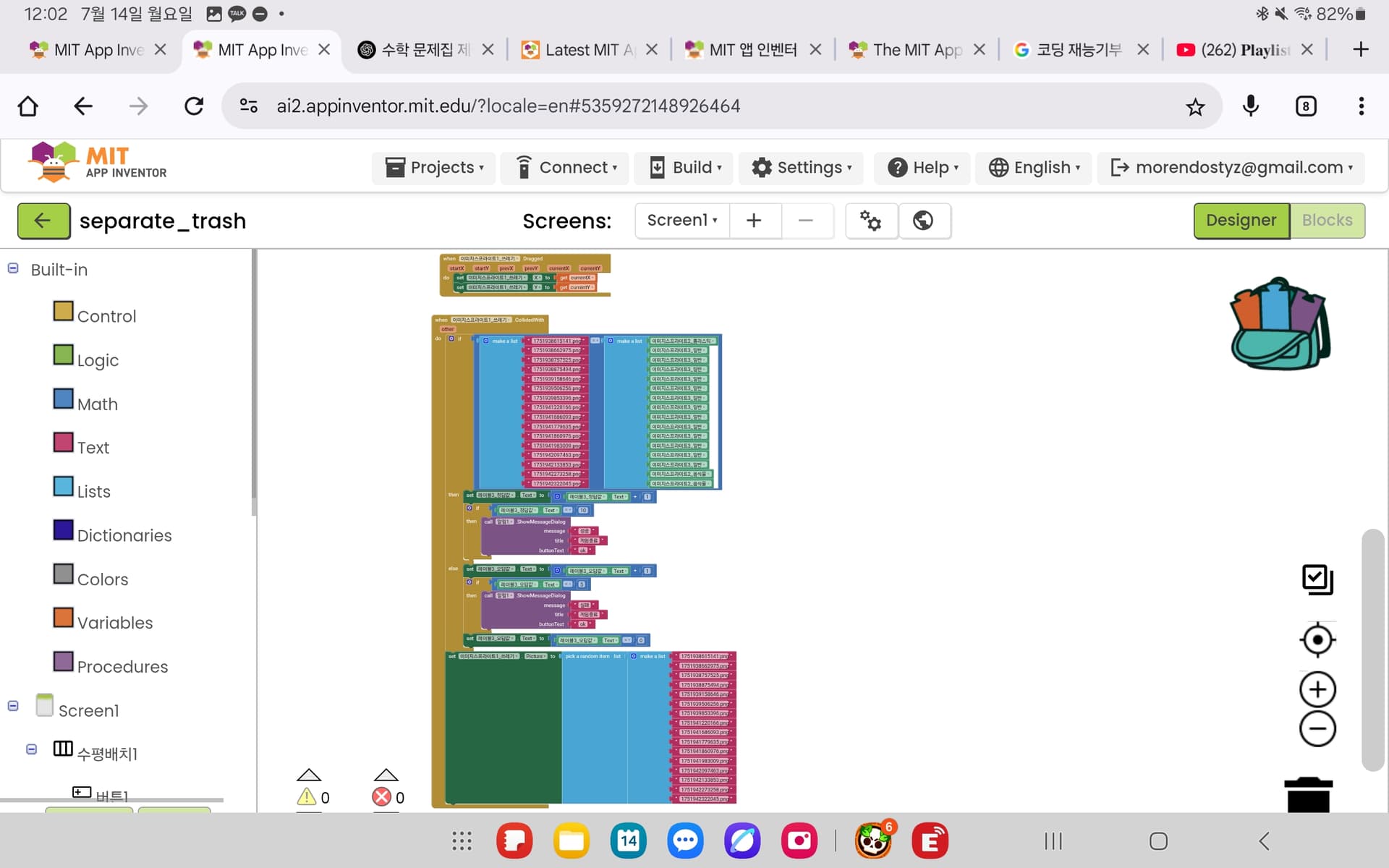Reload the current page
This screenshot has height=868, width=1389.
(x=194, y=106)
